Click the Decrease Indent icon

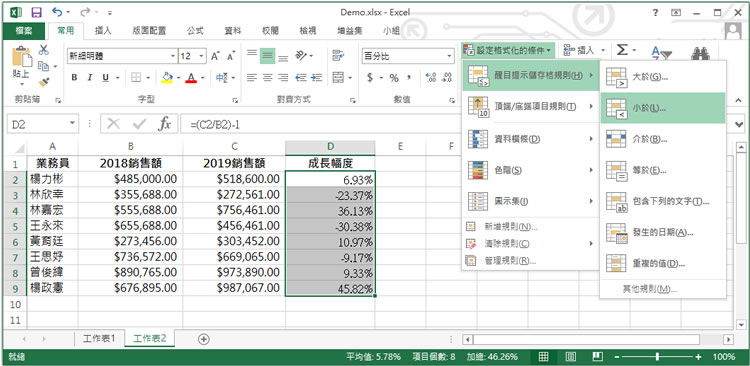click(x=301, y=78)
